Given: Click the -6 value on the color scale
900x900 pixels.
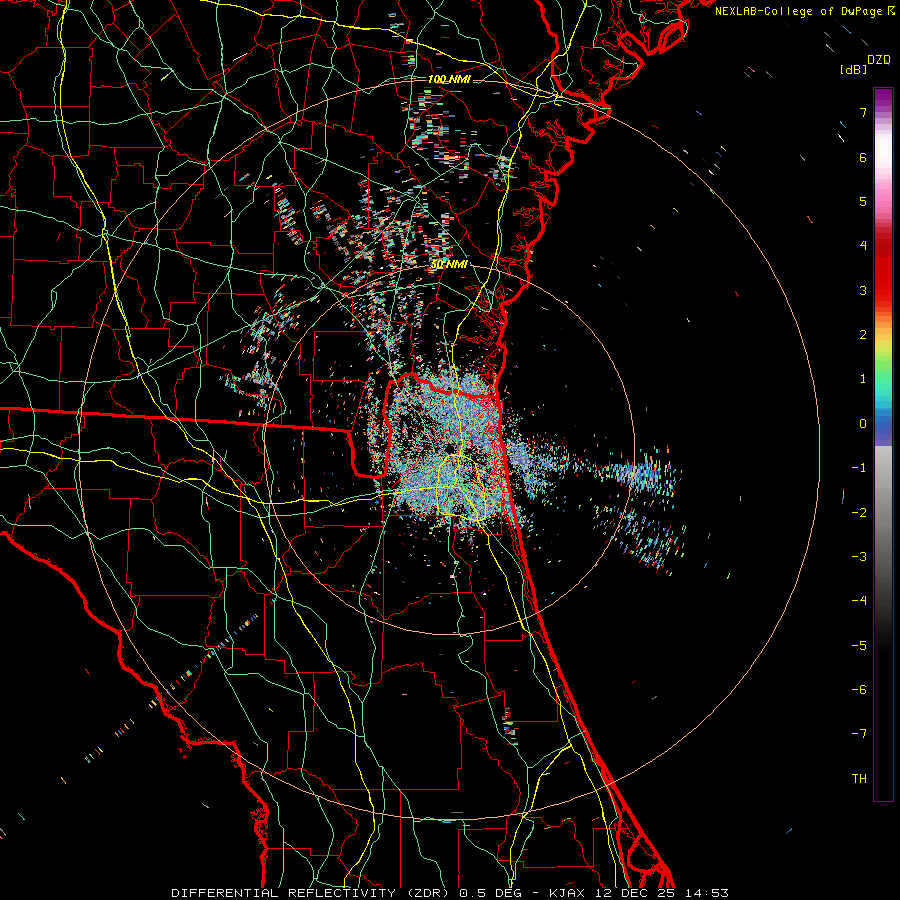Looking at the screenshot, I should point(859,690).
